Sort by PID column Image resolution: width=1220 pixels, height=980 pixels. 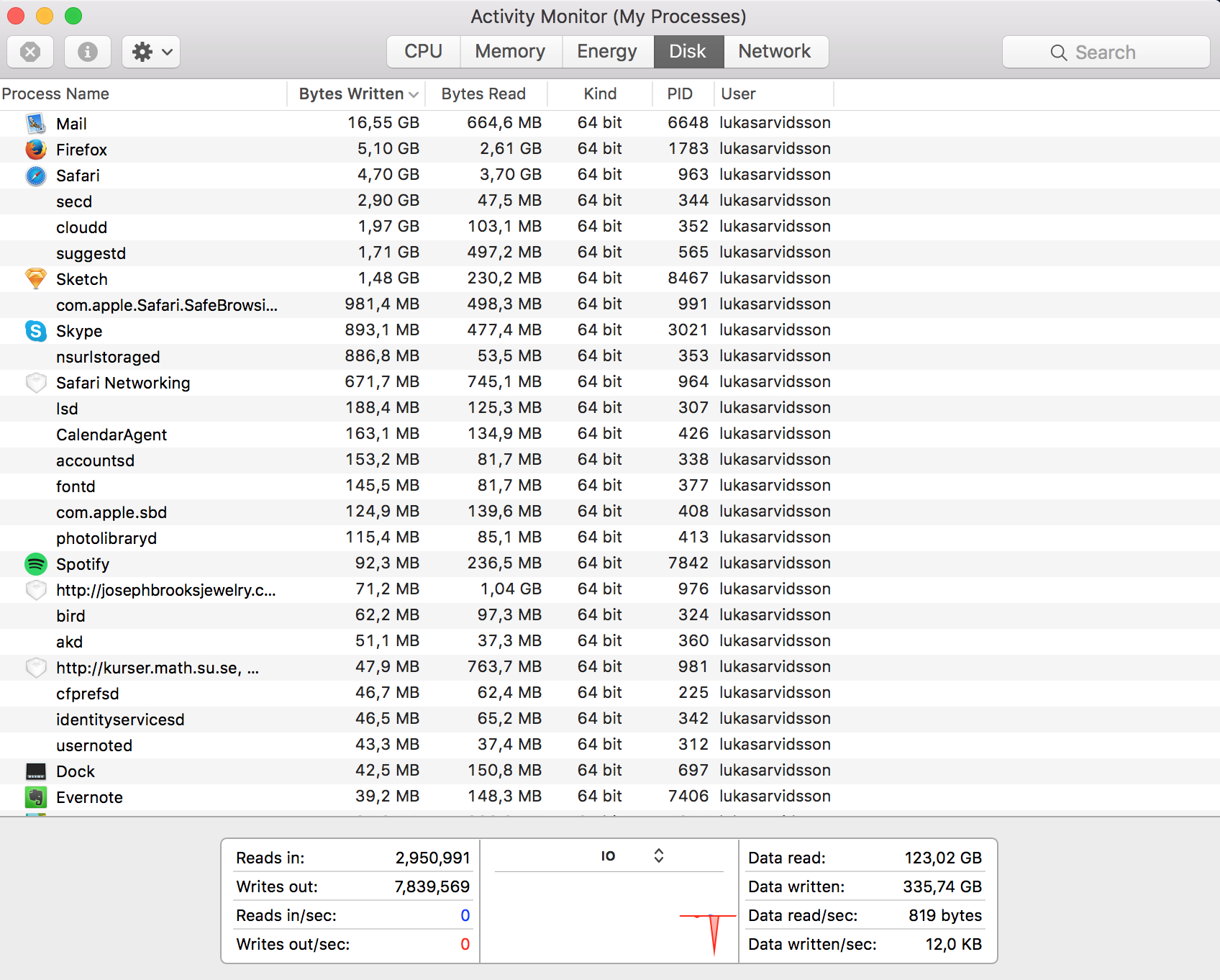(x=683, y=94)
